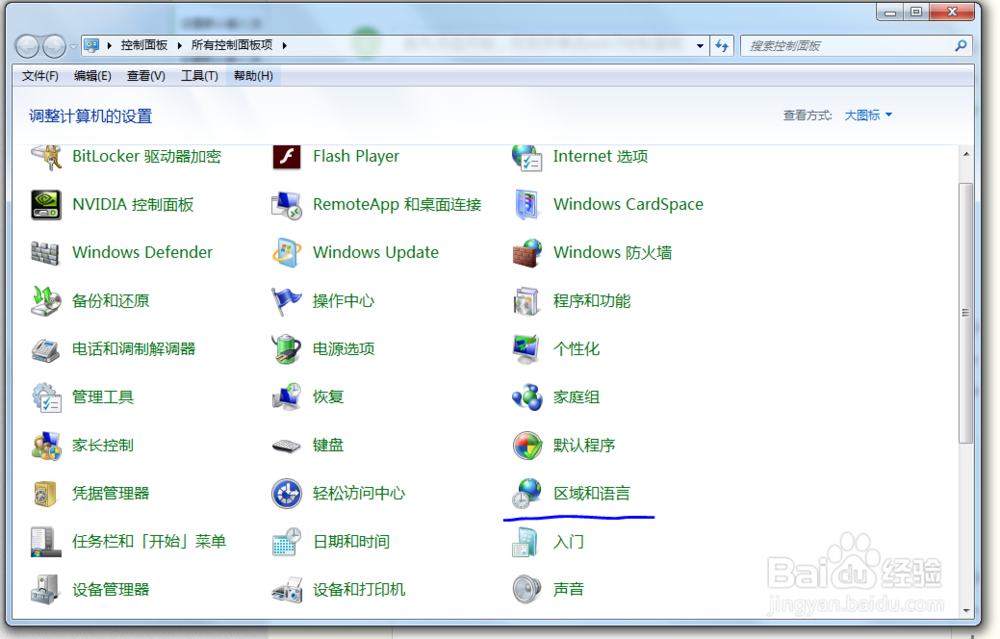
Task: Open the Internet 选项 globe icon
Action: pyautogui.click(x=527, y=157)
